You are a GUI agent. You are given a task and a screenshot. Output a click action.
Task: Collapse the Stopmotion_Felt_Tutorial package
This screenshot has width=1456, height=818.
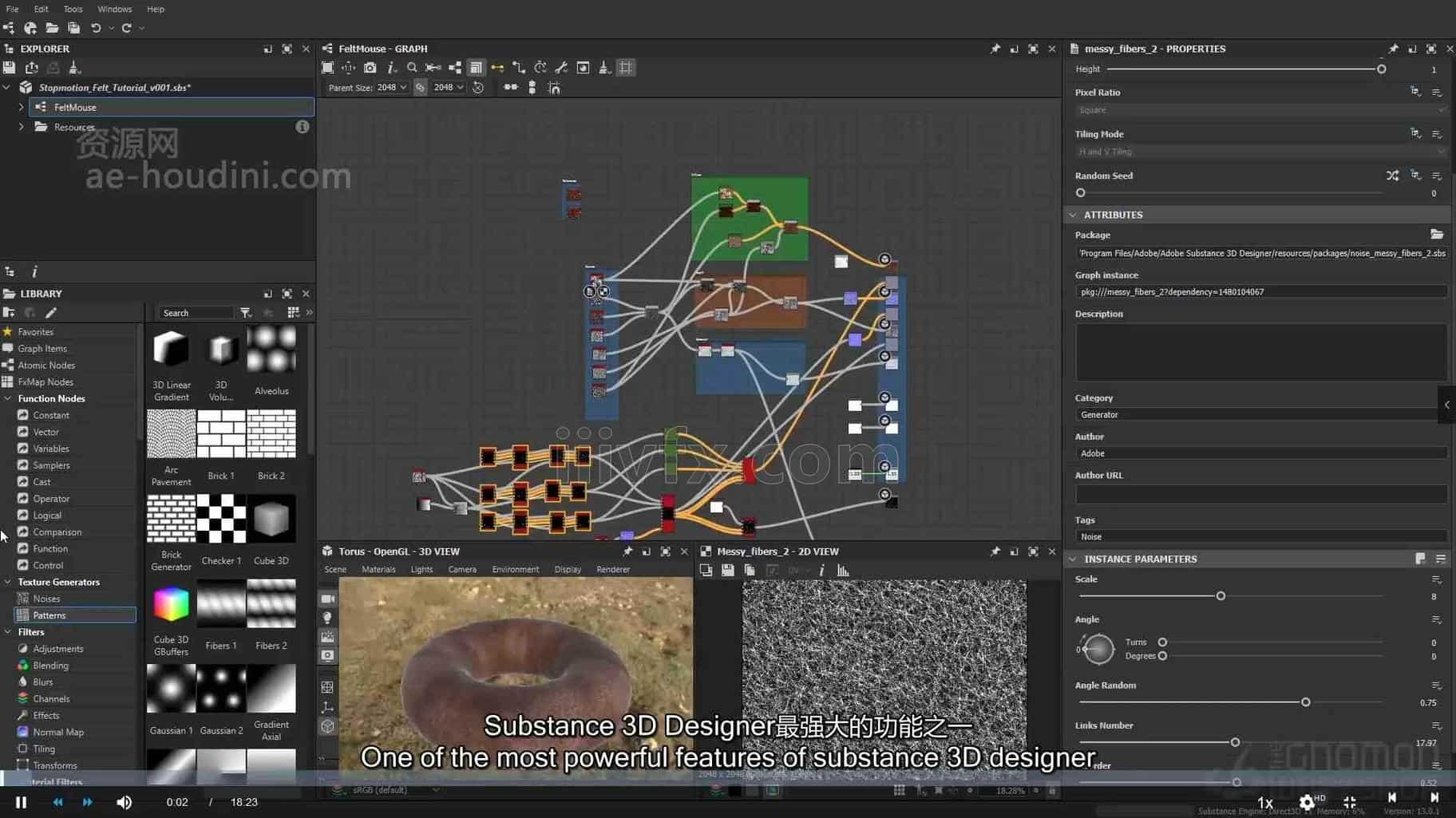coord(7,87)
